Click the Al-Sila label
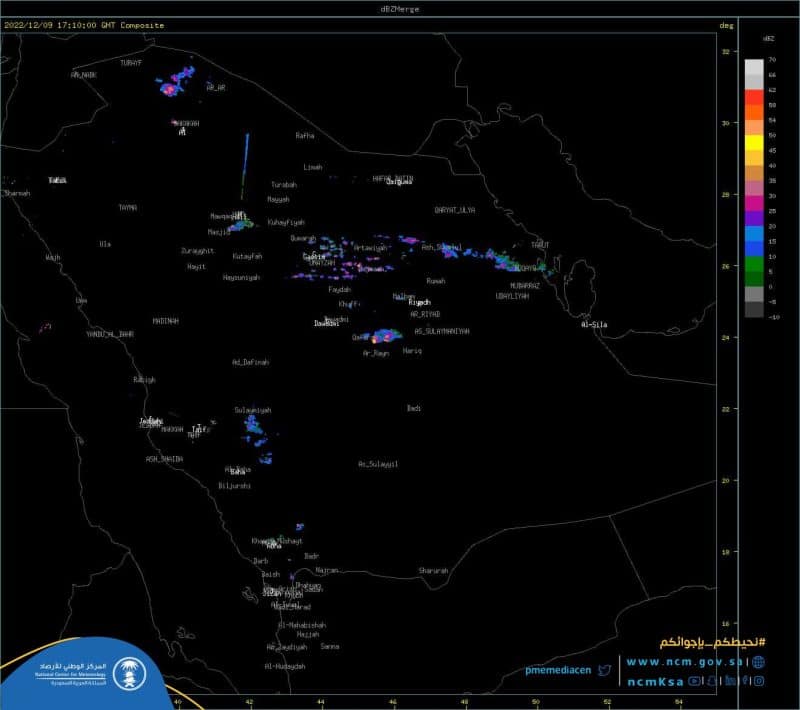The width and height of the screenshot is (800, 710). click(594, 324)
